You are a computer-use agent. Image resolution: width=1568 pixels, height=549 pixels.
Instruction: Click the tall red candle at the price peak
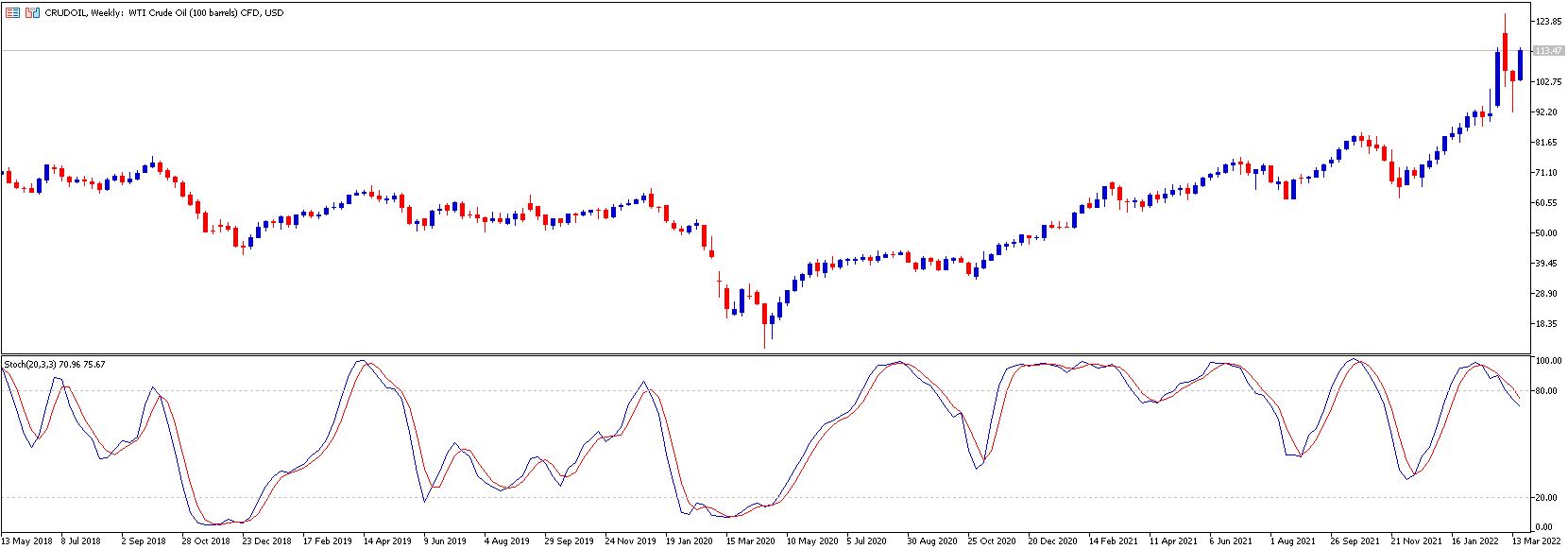point(1505,52)
